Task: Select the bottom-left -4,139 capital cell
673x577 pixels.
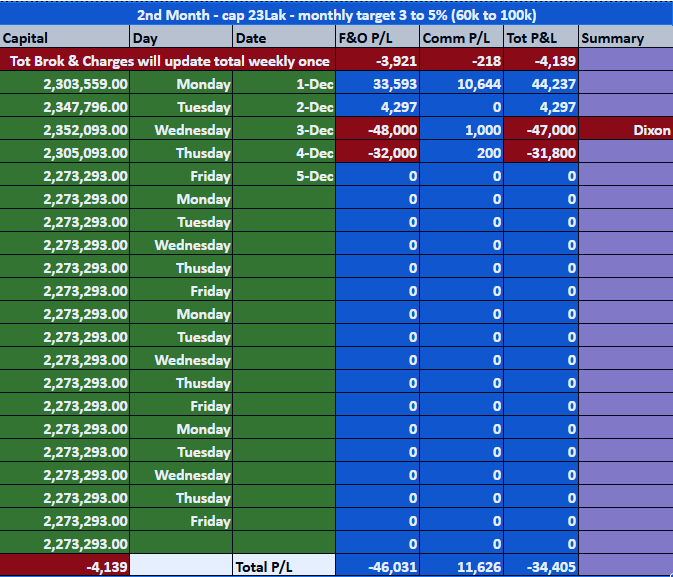Action: pyautogui.click(x=64, y=566)
